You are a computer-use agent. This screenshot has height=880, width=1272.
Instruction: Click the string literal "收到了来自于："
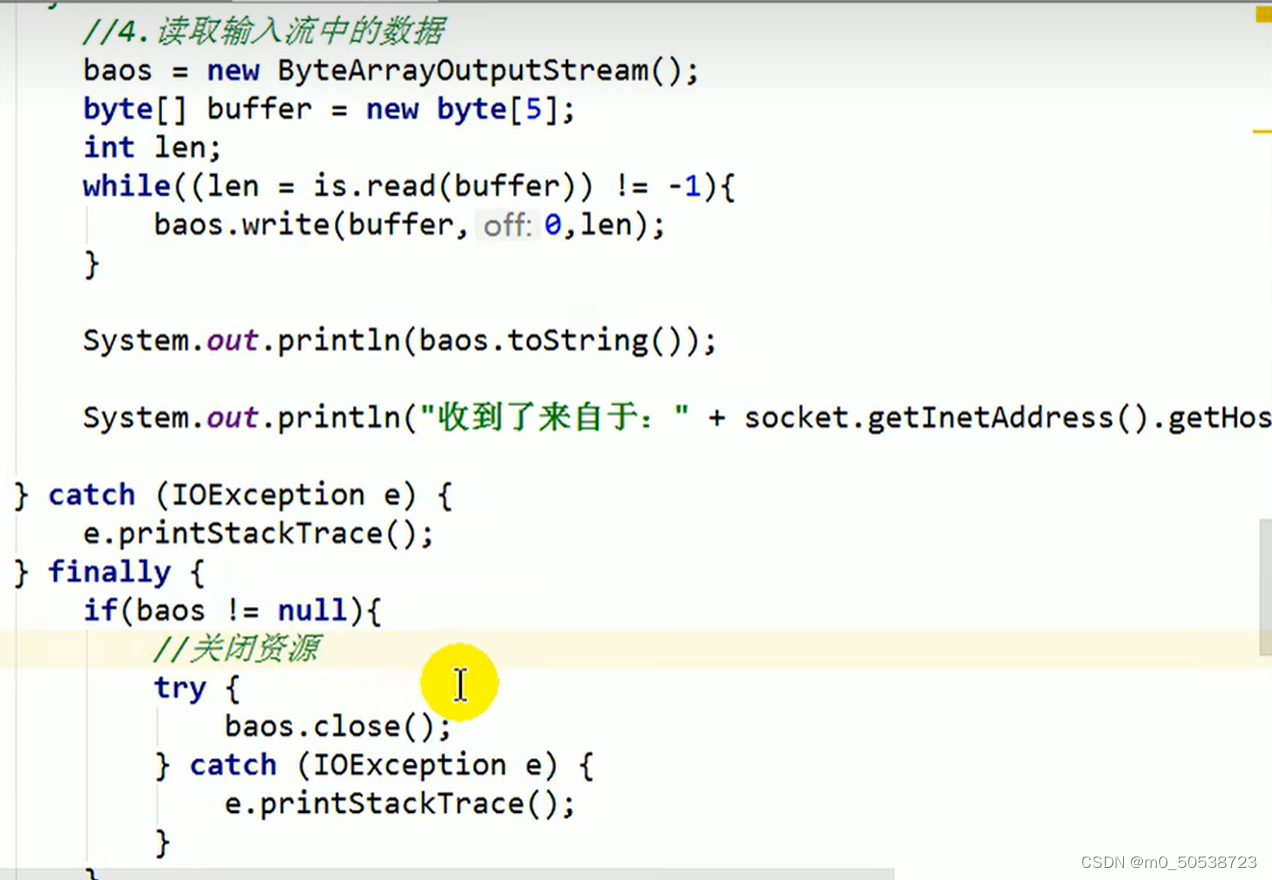click(554, 417)
